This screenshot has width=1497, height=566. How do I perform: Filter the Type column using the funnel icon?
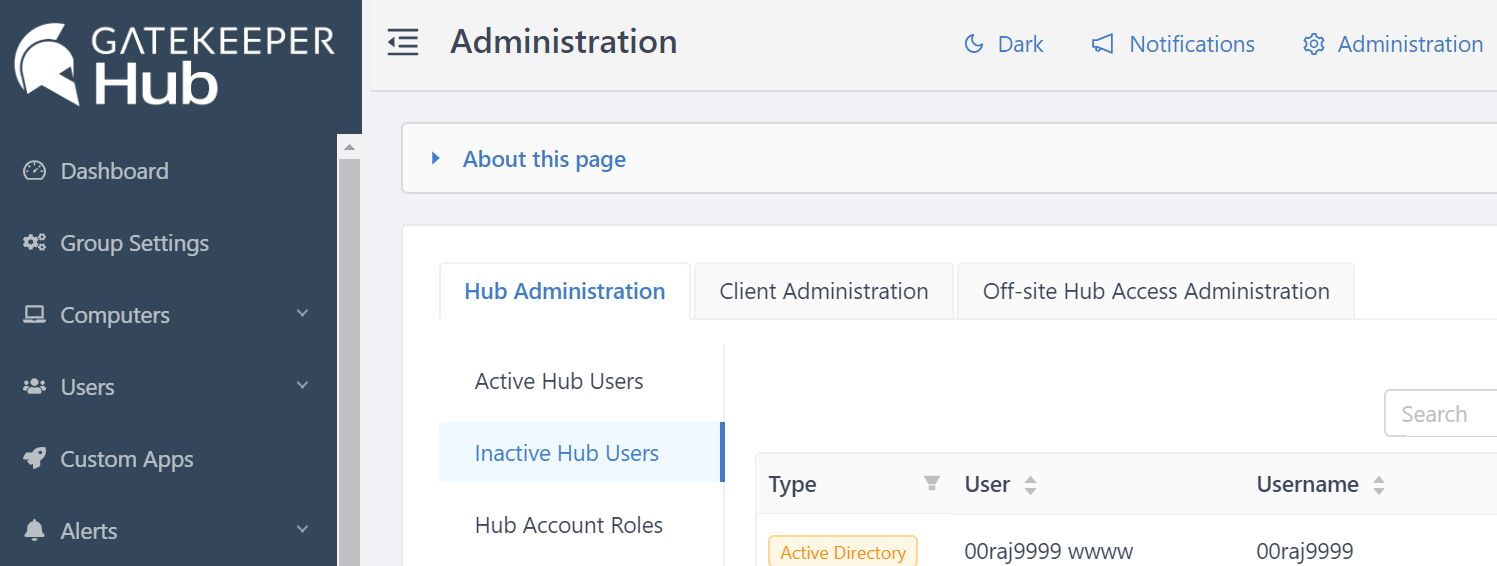pos(931,484)
